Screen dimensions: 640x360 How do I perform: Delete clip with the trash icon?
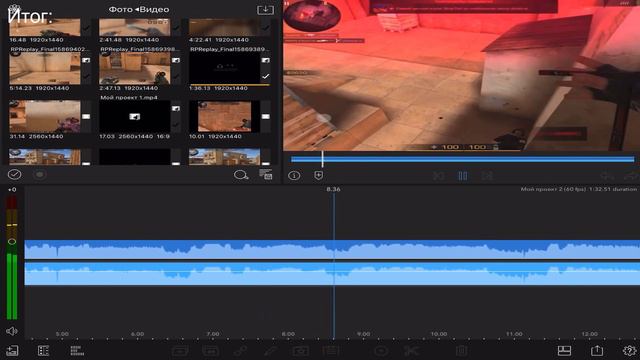(462, 351)
